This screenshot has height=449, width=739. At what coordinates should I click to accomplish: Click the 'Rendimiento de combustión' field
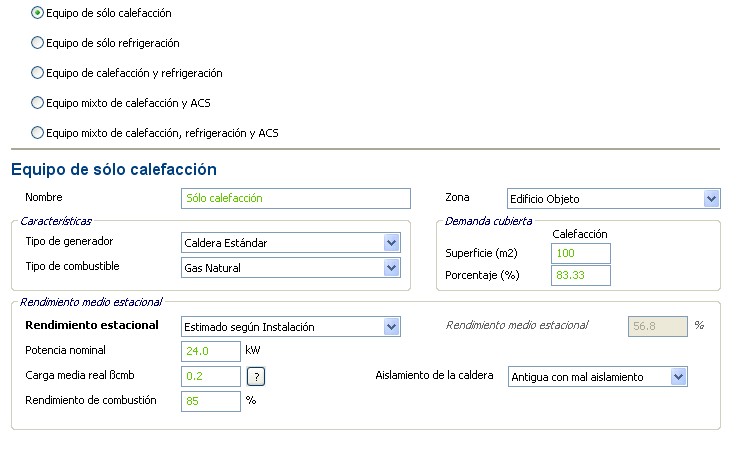click(x=211, y=401)
